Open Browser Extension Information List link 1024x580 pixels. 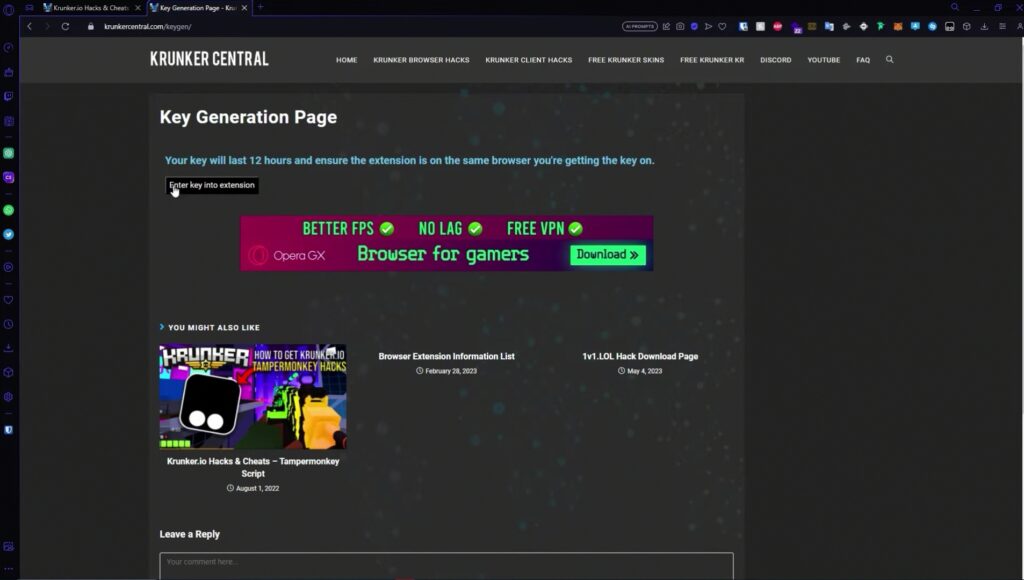click(x=447, y=356)
